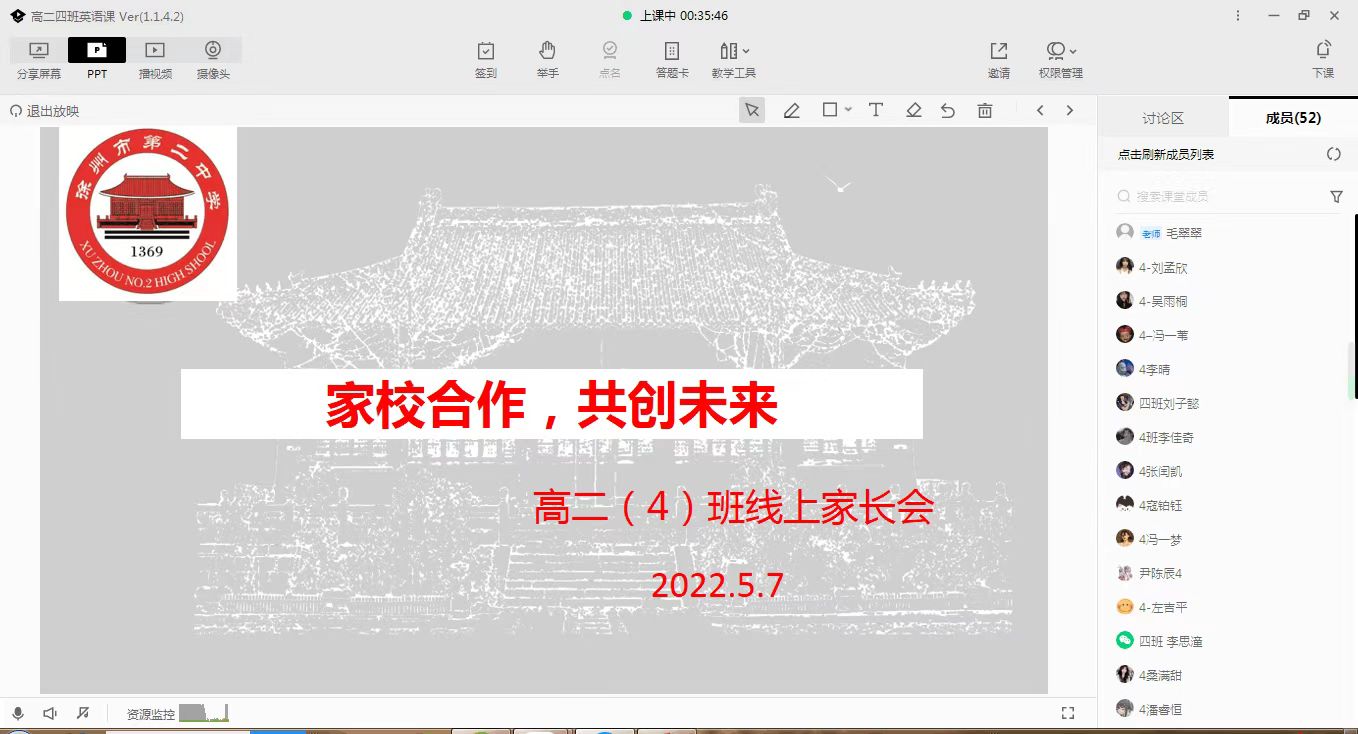The height and width of the screenshot is (734, 1358).
Task: Click the school logo on the slide
Action: coord(148,214)
